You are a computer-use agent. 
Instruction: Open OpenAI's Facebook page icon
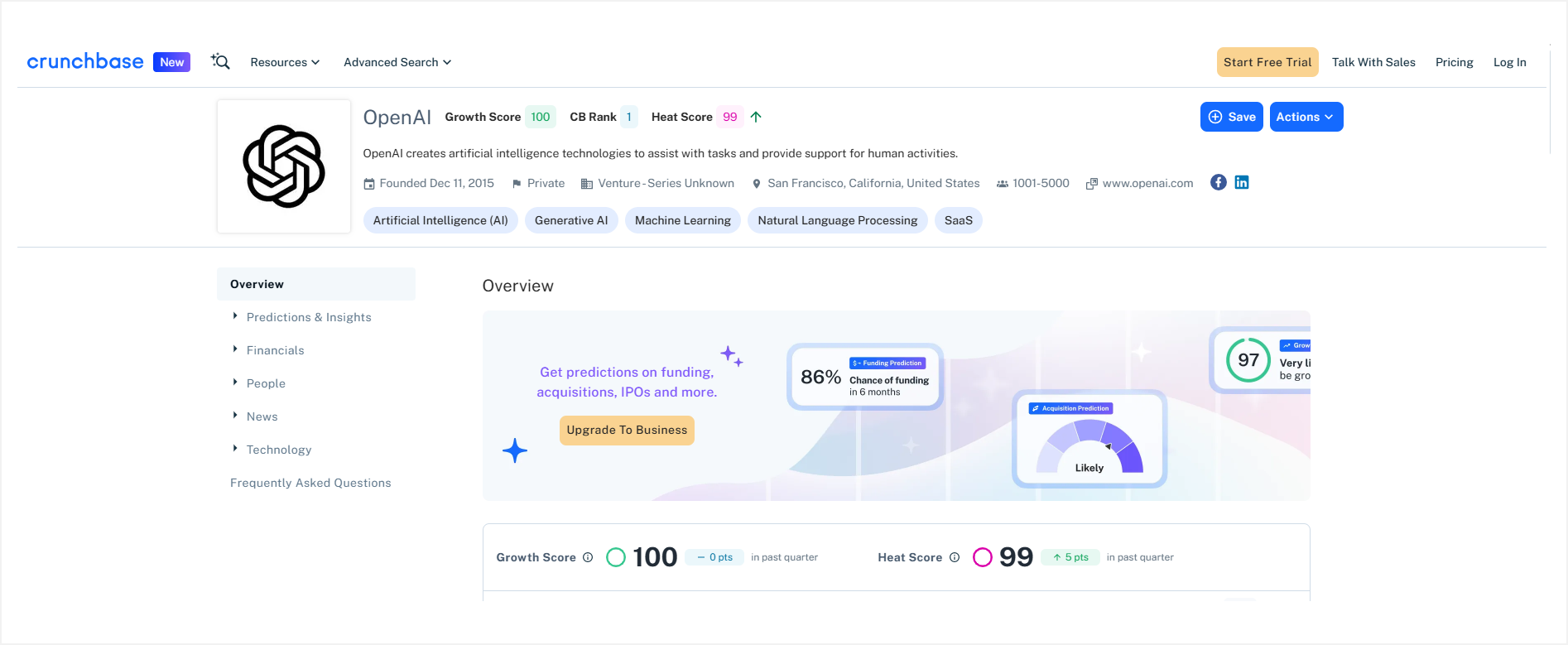(x=1218, y=182)
